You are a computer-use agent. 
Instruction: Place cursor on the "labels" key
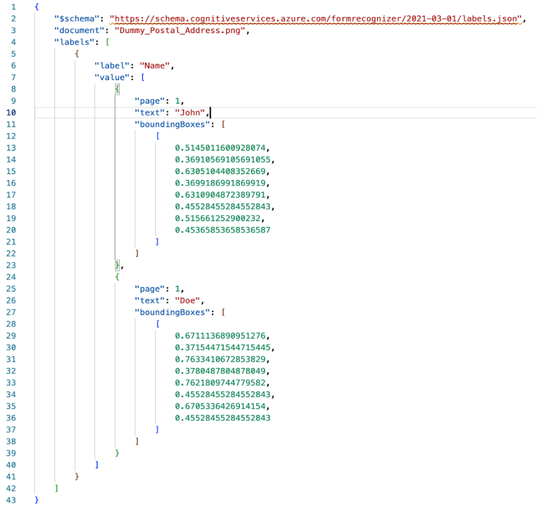click(74, 42)
